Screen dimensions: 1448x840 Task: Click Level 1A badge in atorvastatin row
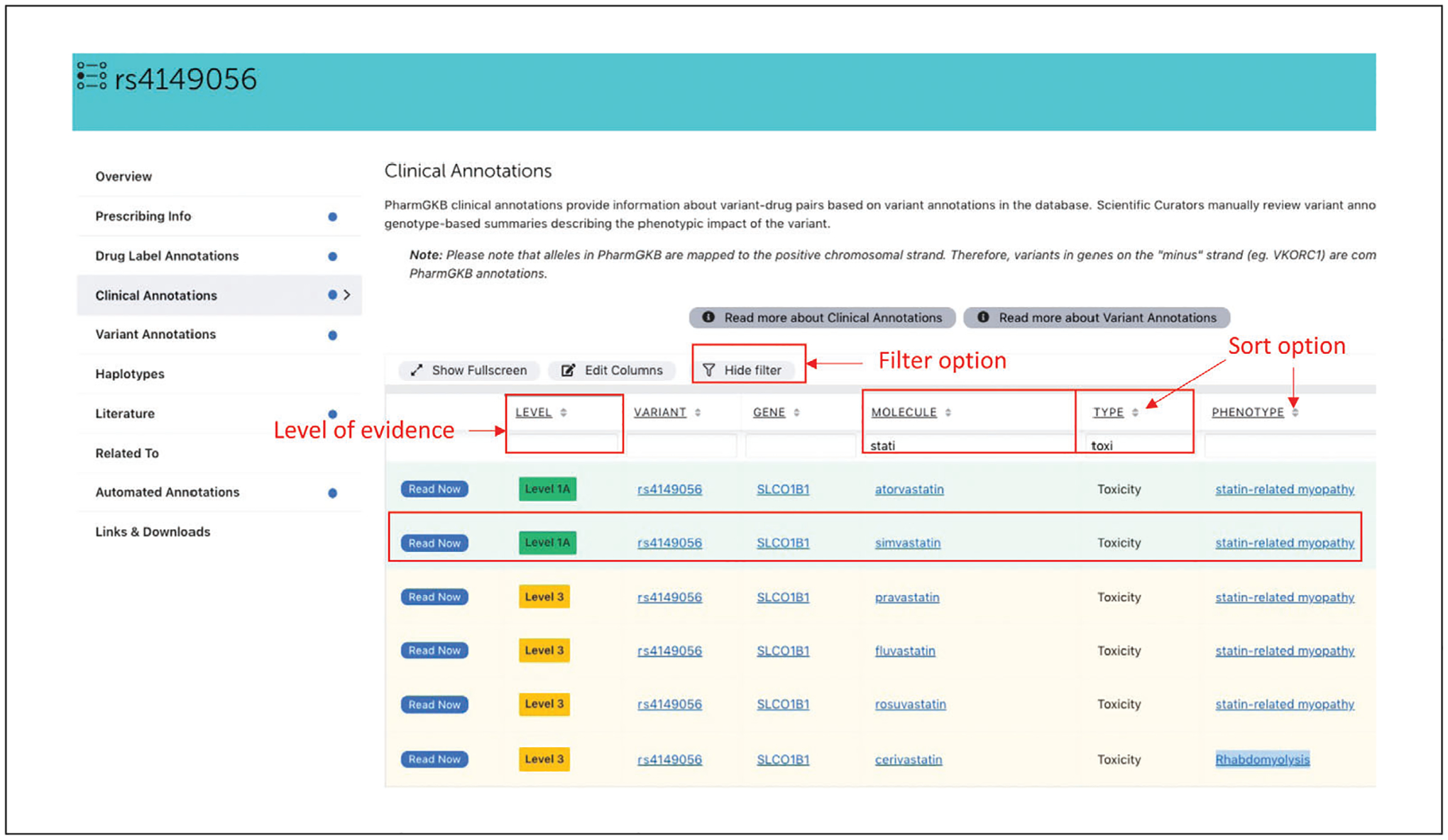(x=547, y=489)
